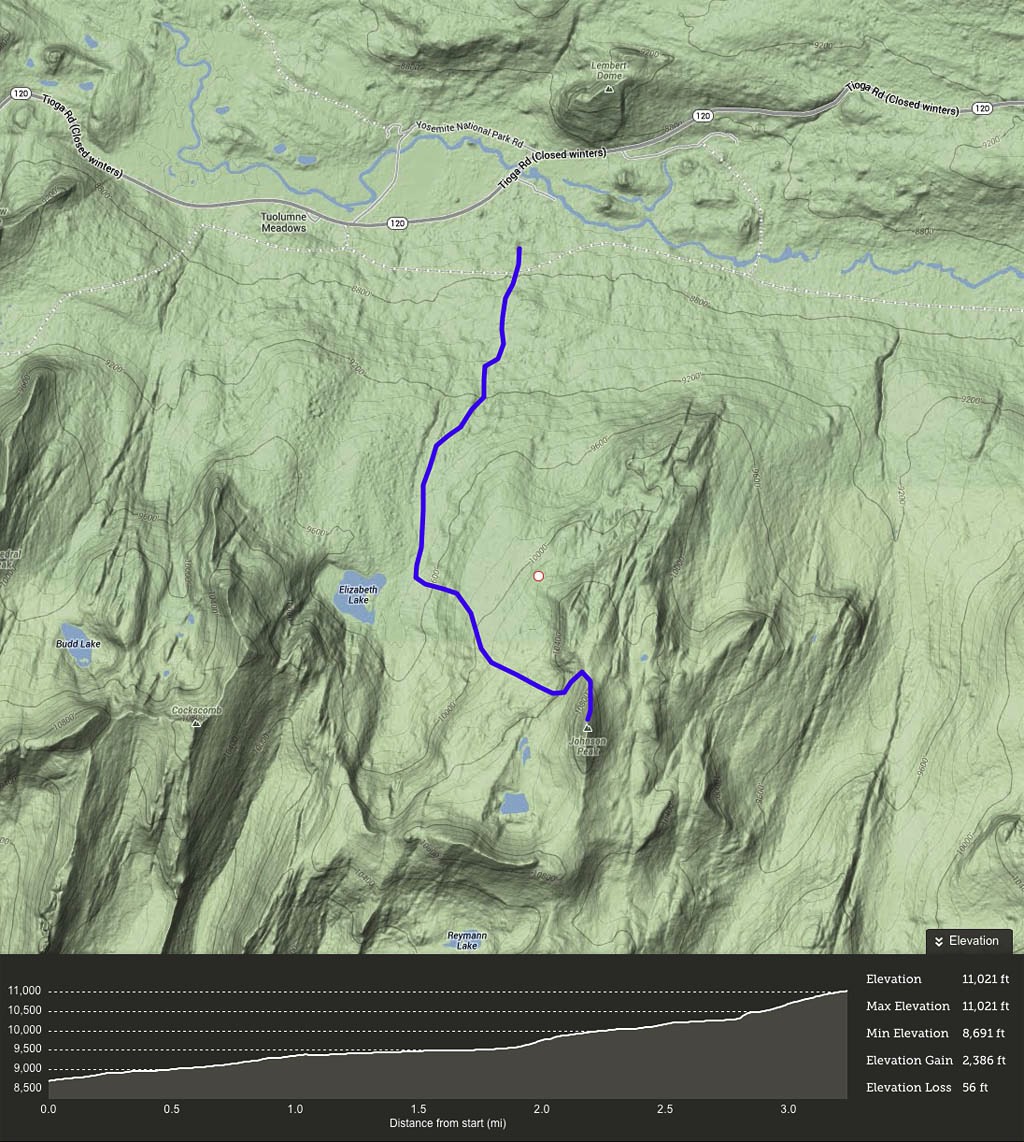Click the Cockscomb peak triangle marker
Screen dimensions: 1024x1142
click(x=196, y=723)
